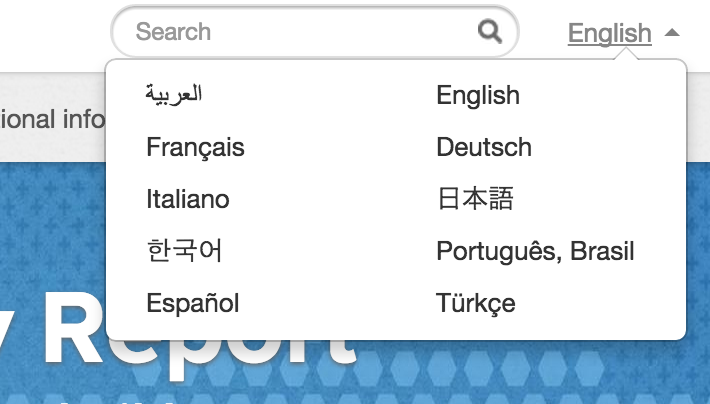Open the English language selector link
This screenshot has width=710, height=404.
click(x=609, y=34)
